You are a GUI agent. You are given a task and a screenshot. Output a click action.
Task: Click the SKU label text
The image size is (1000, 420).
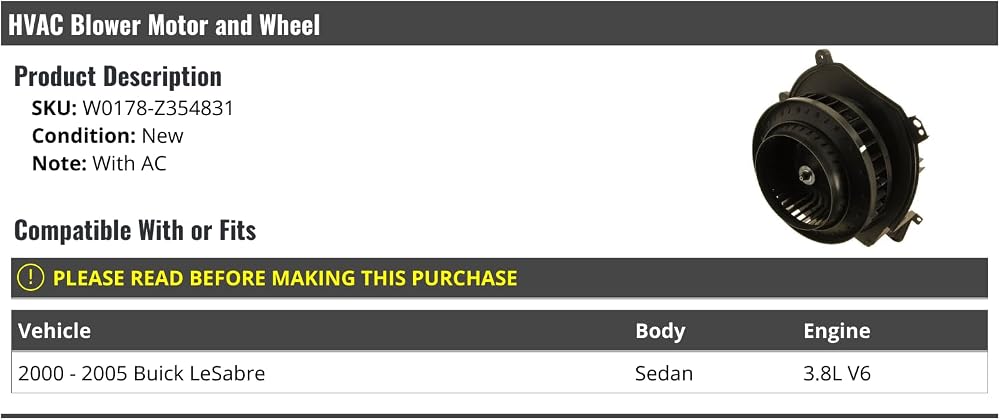coord(54,108)
